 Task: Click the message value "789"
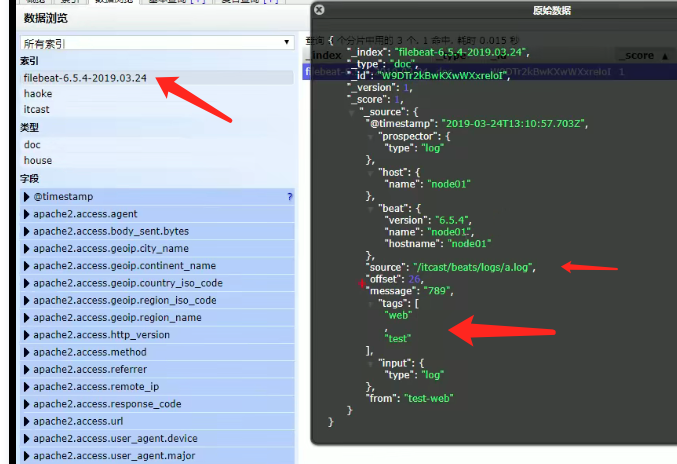437,290
